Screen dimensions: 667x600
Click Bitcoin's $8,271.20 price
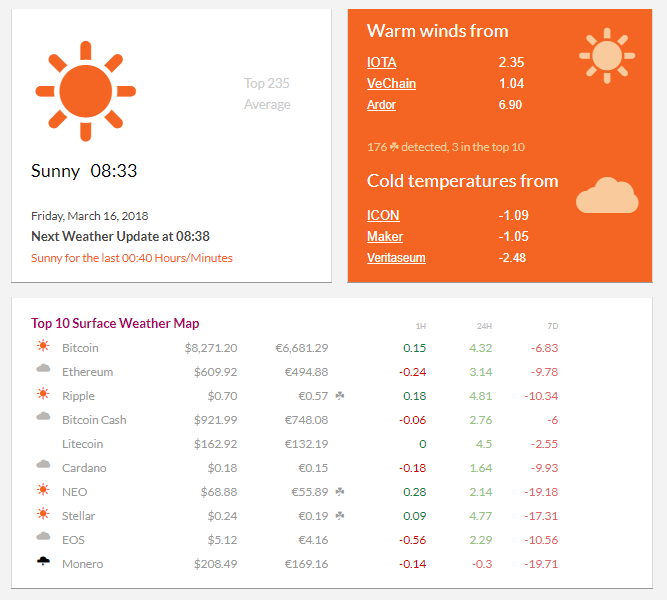(x=211, y=348)
